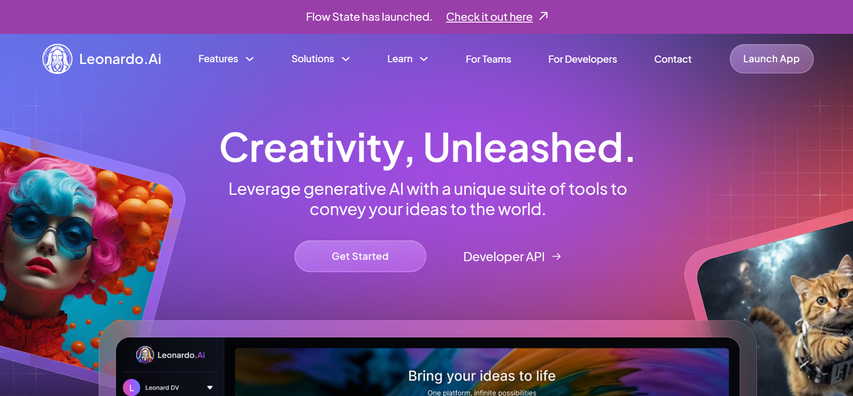Open the Check it out here link

pos(489,17)
